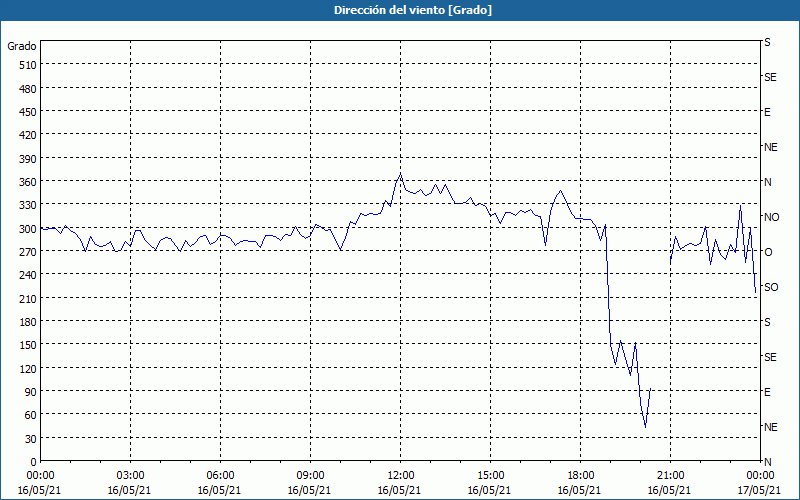Select the 'NE' compass label level with 390

(770, 147)
